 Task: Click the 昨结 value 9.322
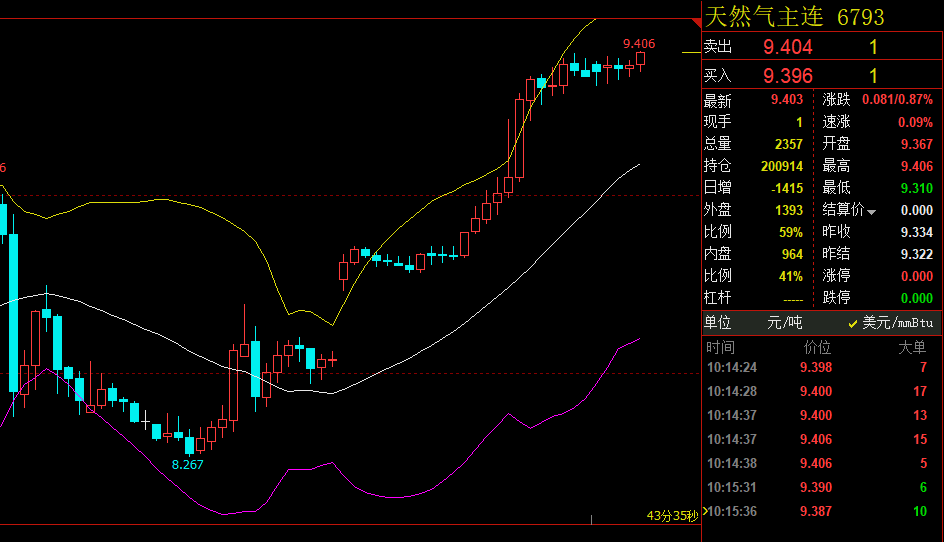click(917, 254)
